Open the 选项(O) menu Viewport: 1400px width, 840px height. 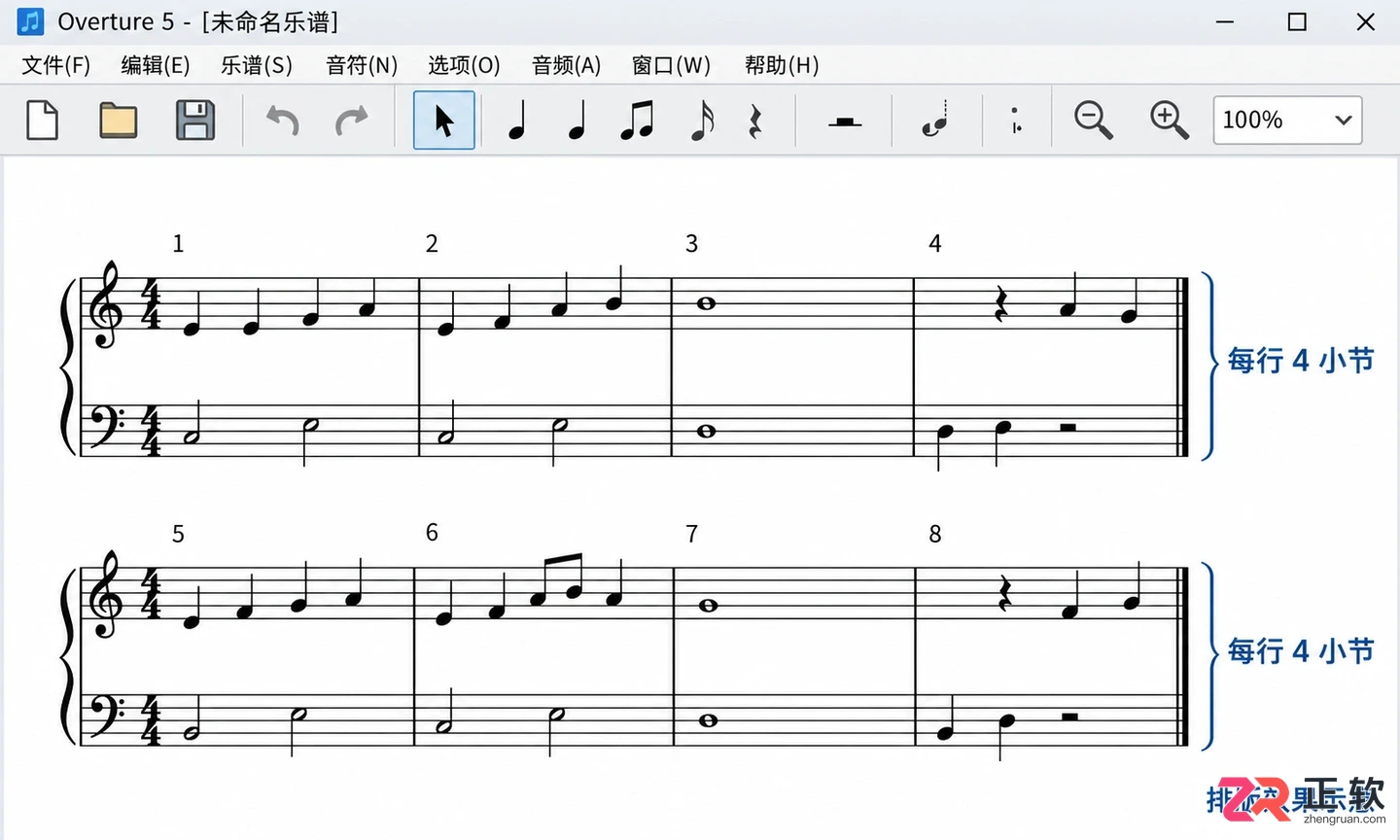(464, 65)
